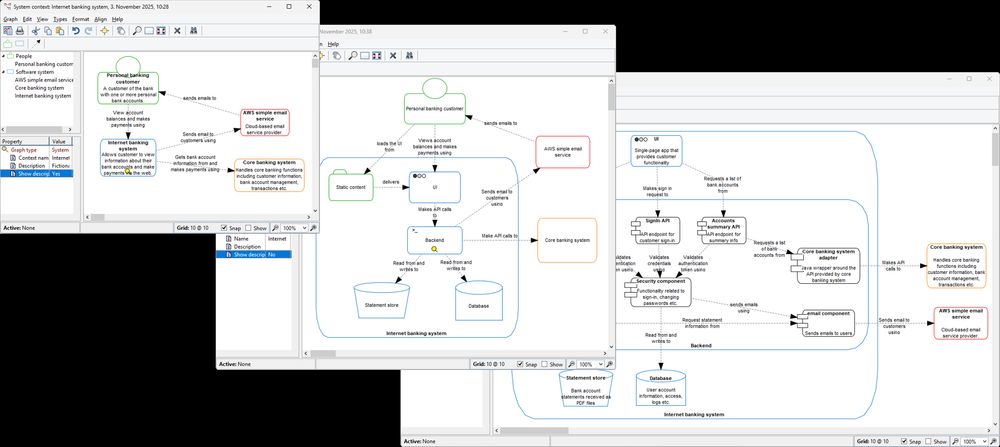Image resolution: width=1000 pixels, height=447 pixels.
Task: Click the blank rectangle icon in System context toolbar
Action: pyautogui.click(x=149, y=31)
